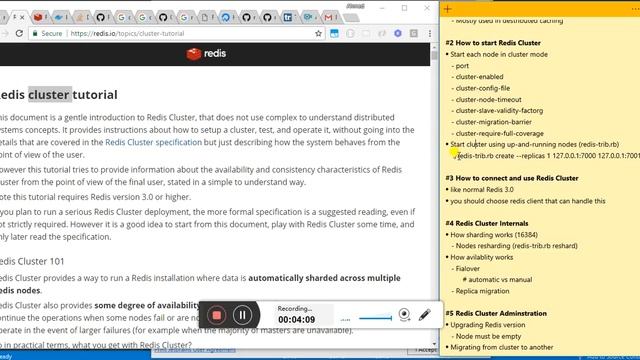Viewport: 640px width, 360px height.
Task: Toggle the webcam in the recording toolbar
Action: point(404,314)
